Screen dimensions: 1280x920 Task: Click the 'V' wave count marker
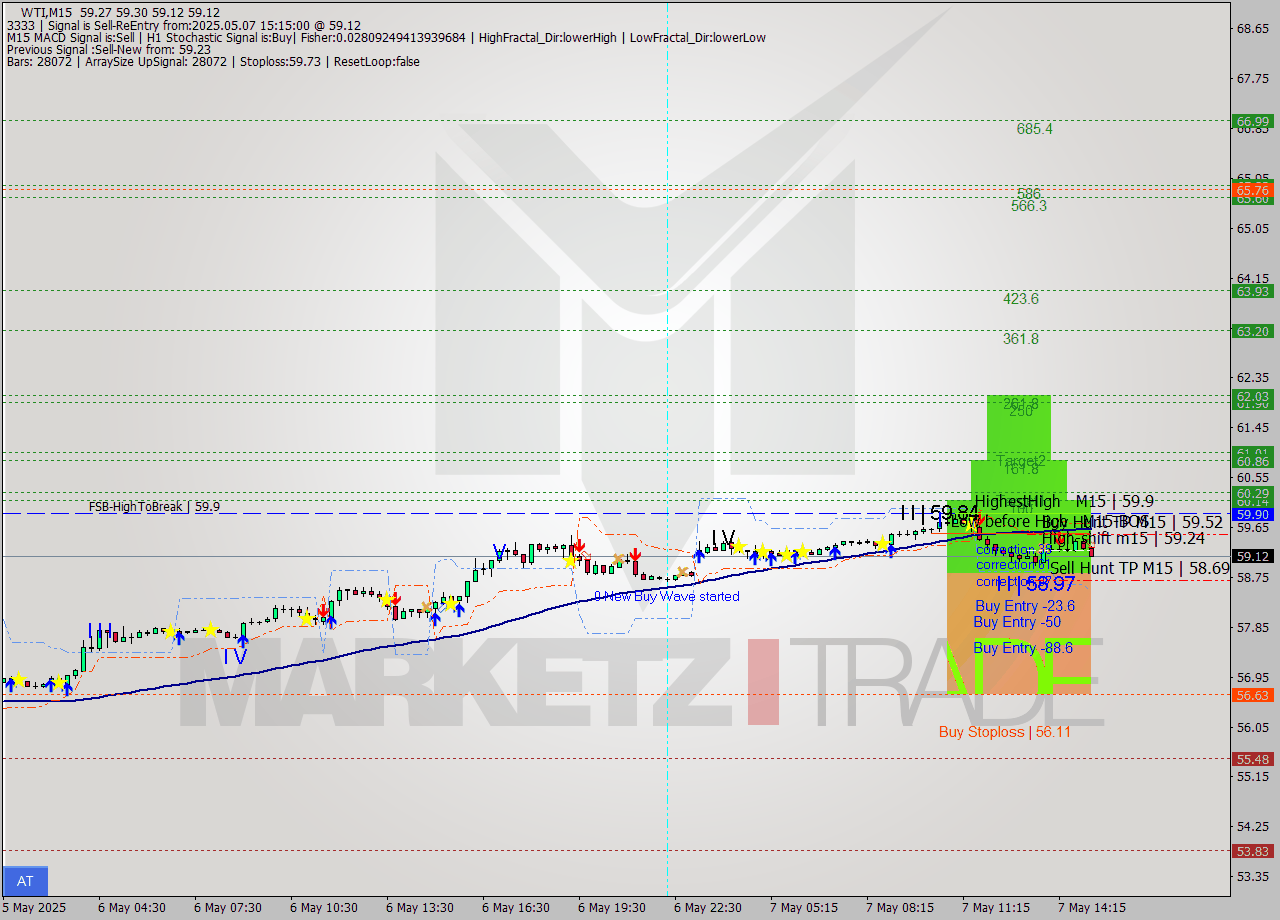[499, 550]
